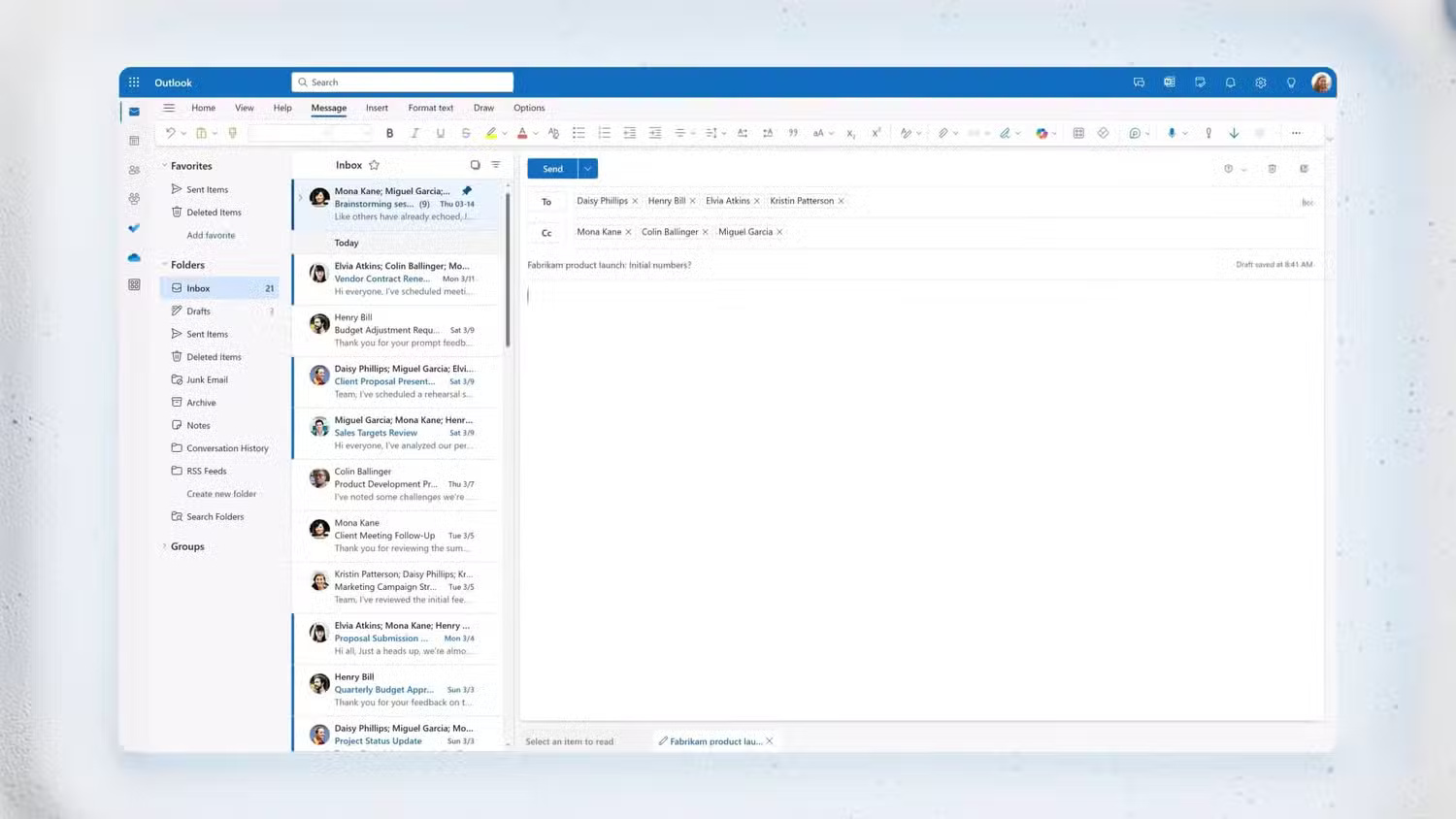Click Add favorite under Favorites
The width and height of the screenshot is (1456, 819).
tap(210, 235)
